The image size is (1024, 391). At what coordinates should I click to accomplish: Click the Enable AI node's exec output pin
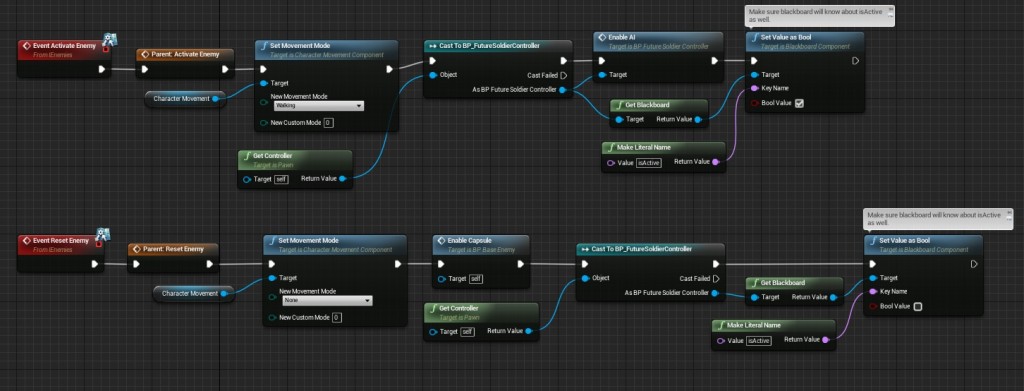(714, 61)
